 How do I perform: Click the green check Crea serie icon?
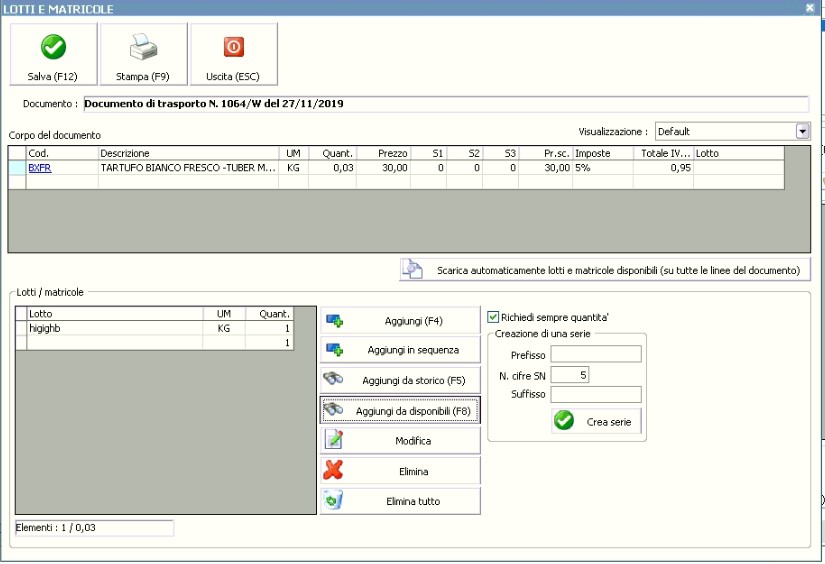[x=564, y=420]
